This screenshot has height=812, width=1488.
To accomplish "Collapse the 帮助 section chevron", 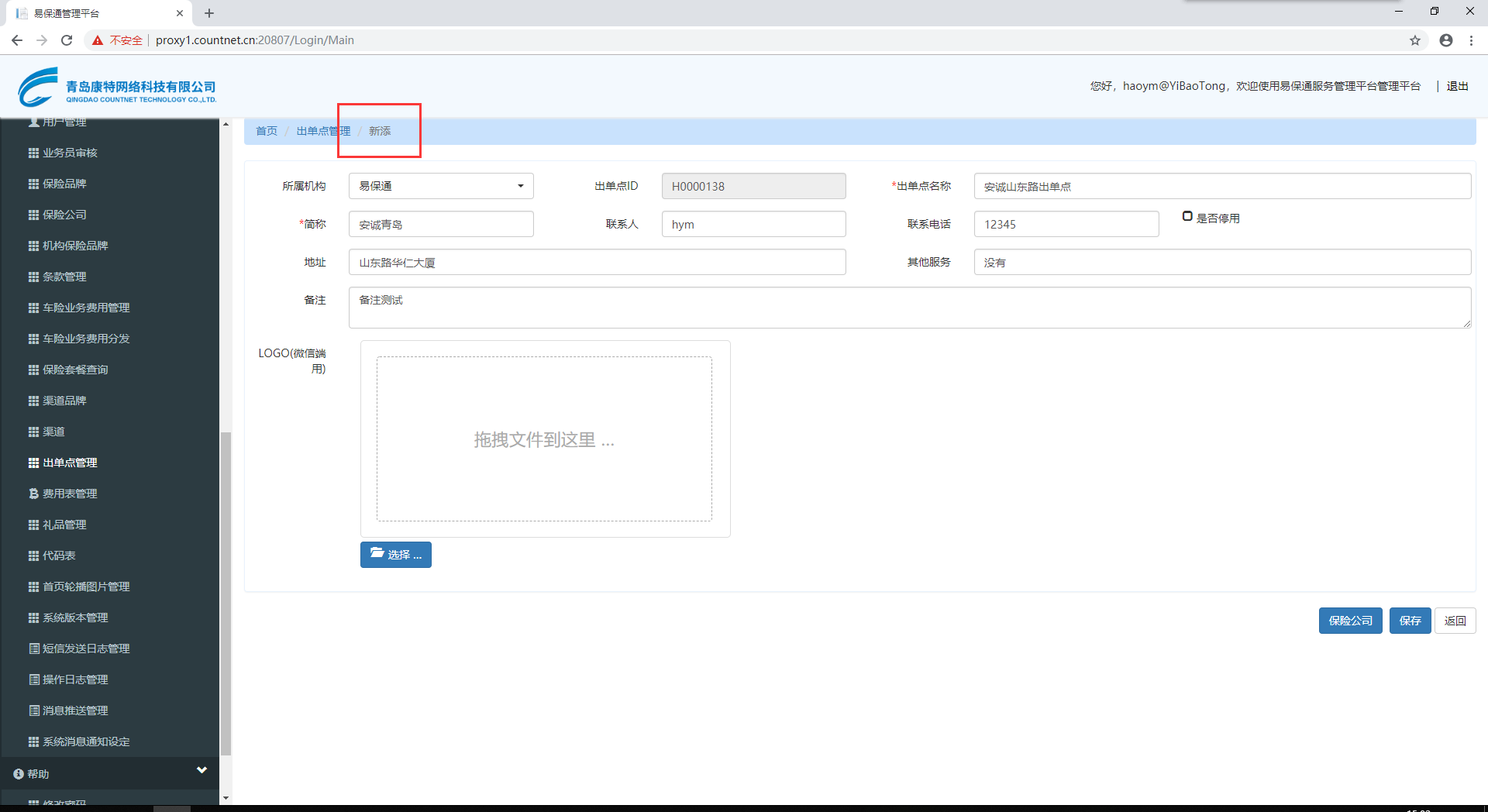I will coord(201,770).
